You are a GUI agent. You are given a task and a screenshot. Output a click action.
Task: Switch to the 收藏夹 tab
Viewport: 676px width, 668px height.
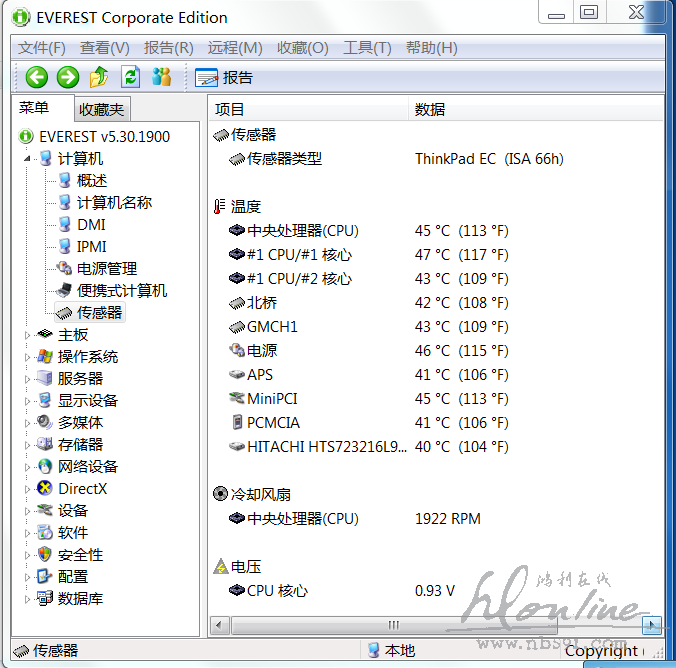pyautogui.click(x=102, y=110)
